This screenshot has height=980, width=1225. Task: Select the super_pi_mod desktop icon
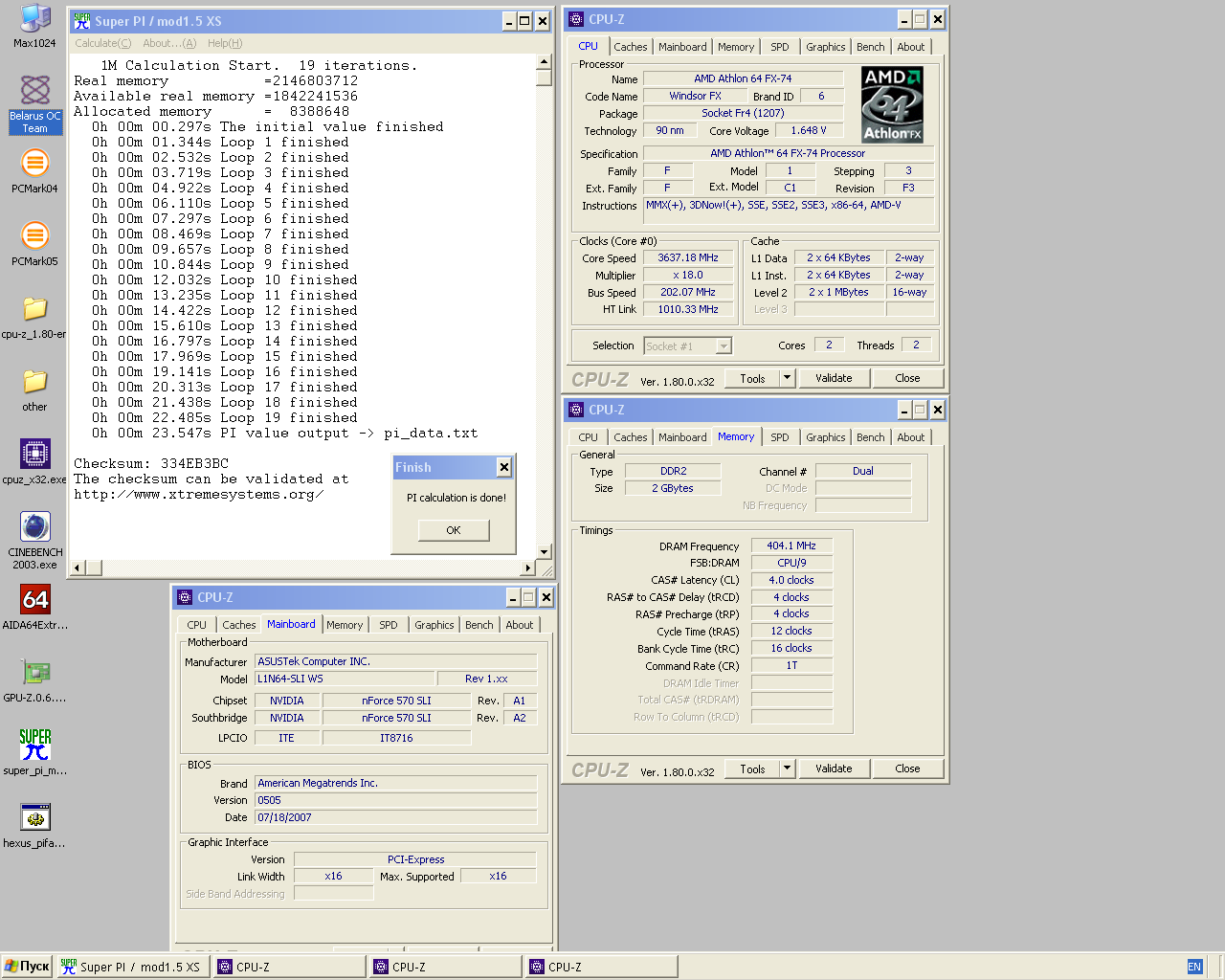[34, 753]
